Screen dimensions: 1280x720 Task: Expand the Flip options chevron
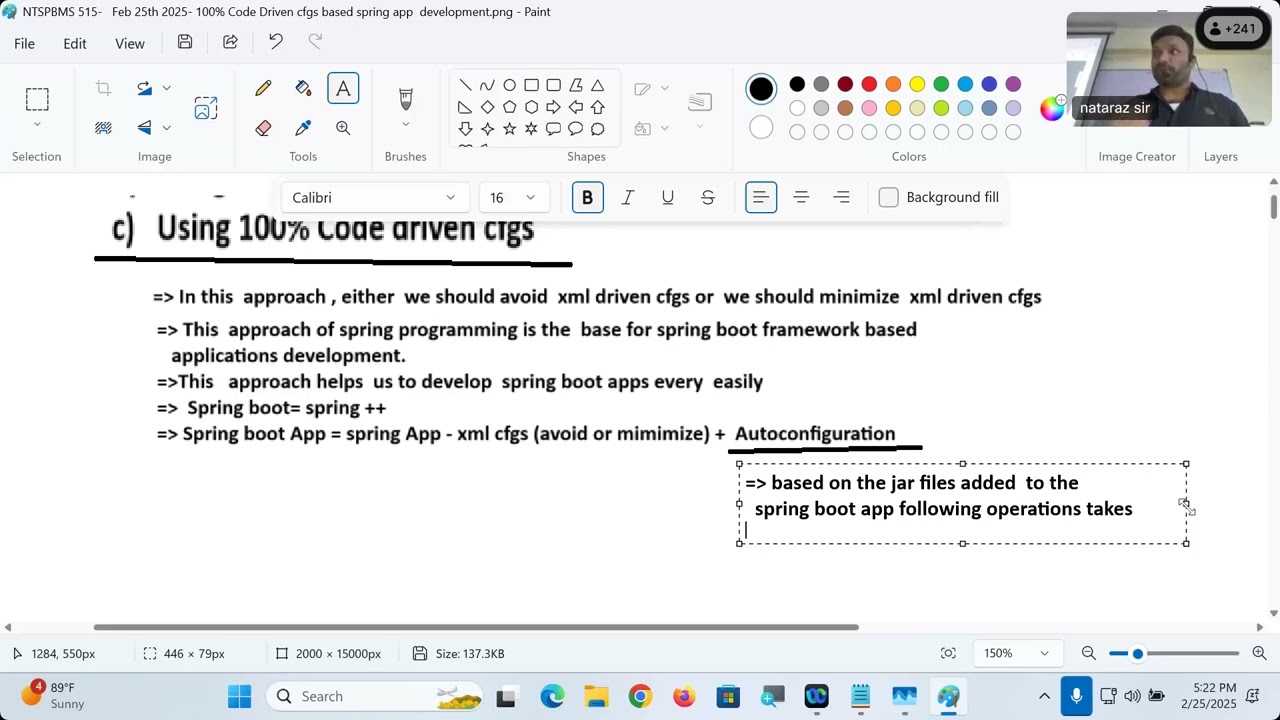pyautogui.click(x=166, y=128)
